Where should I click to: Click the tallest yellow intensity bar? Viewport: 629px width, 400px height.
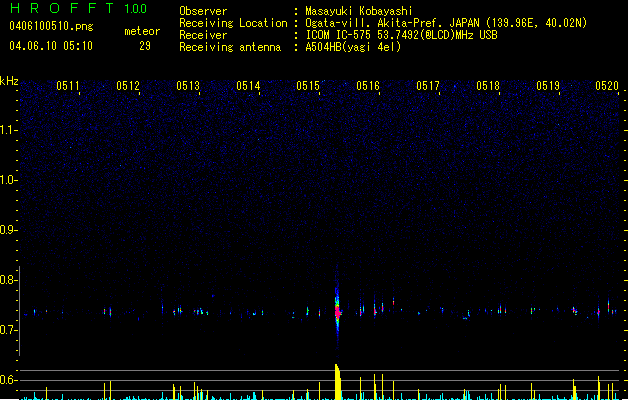pos(338,382)
